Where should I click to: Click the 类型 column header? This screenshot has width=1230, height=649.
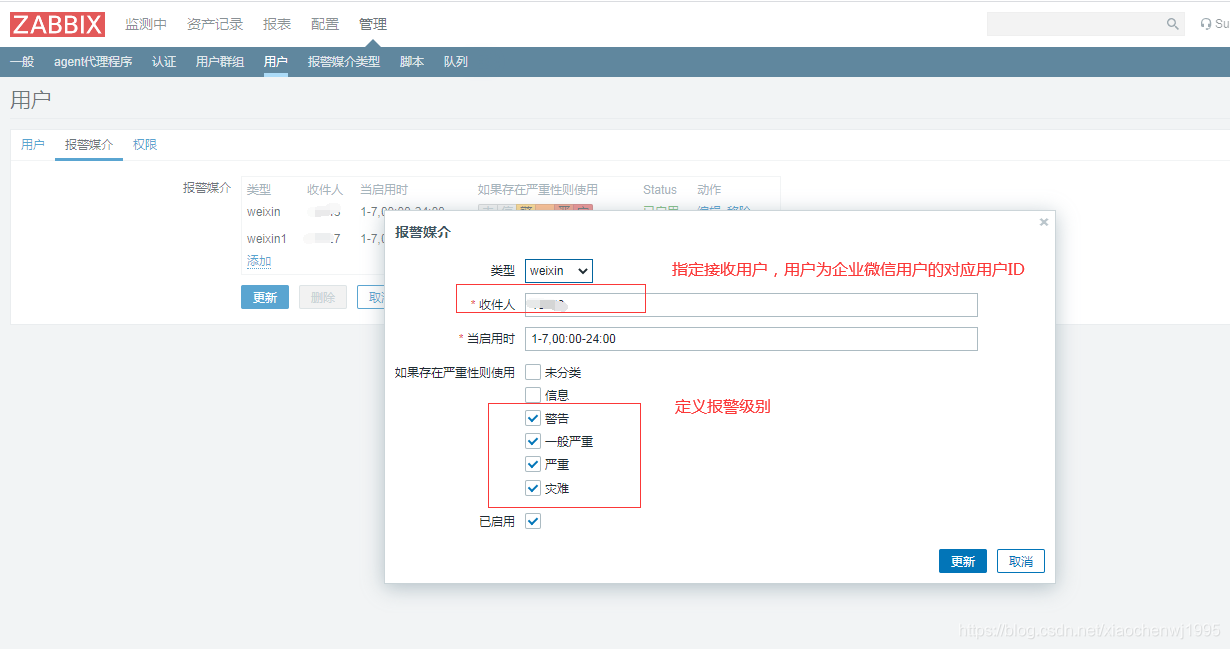259,189
